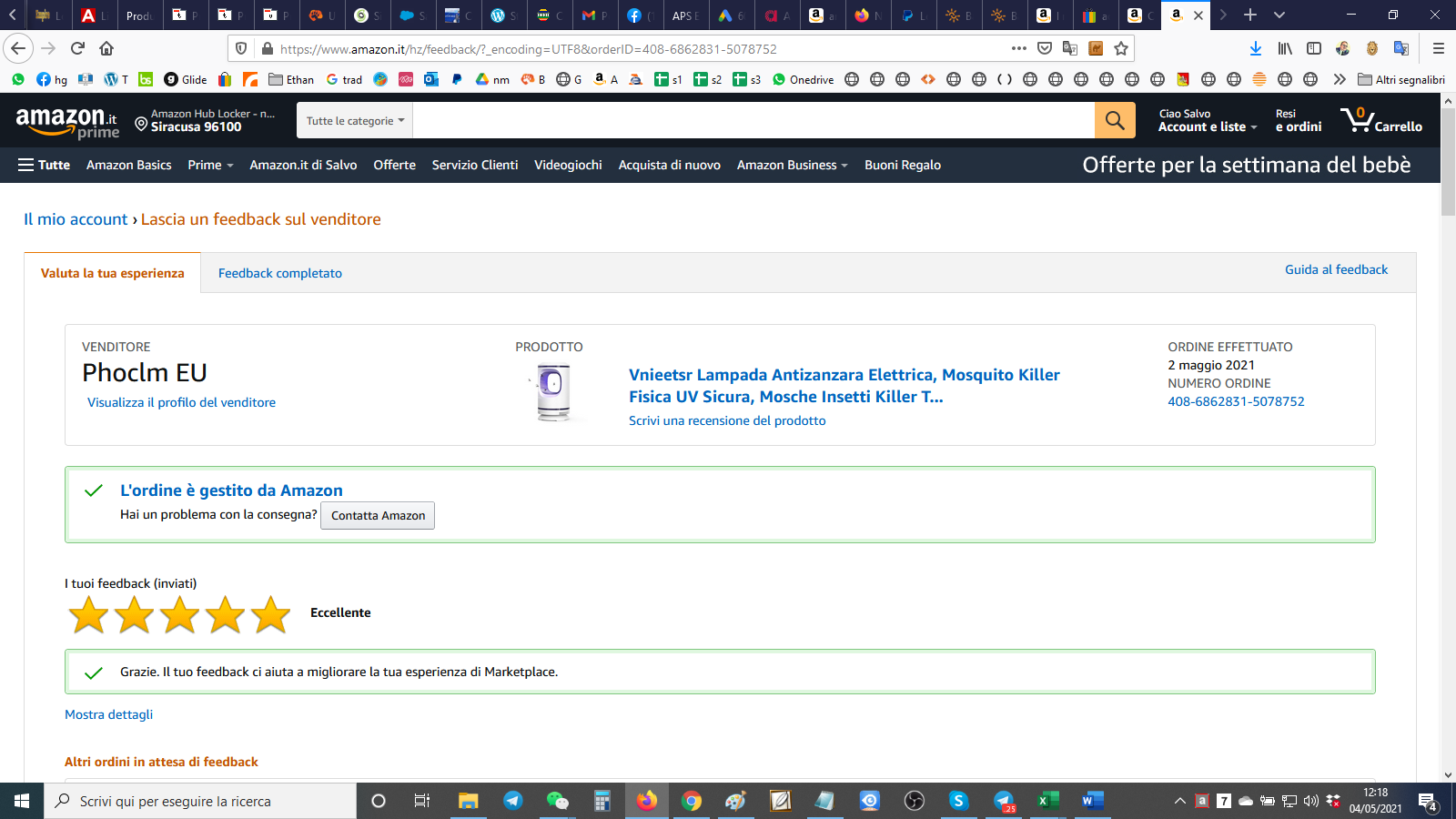This screenshot has width=1456, height=819.
Task: Open the shopping cart Carrello icon
Action: 1380,120
